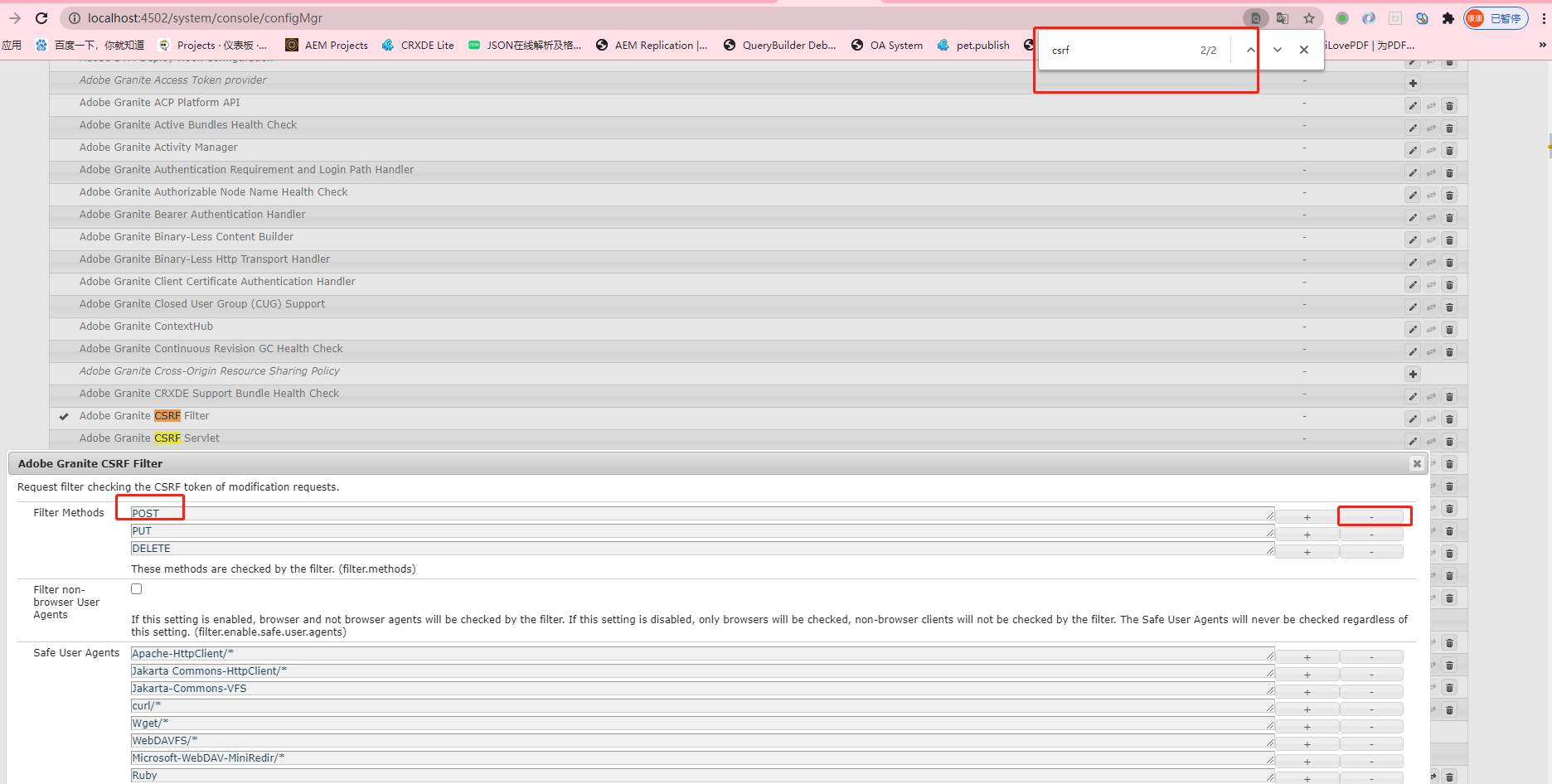The width and height of the screenshot is (1552, 784).
Task: Remove Wget/* safe user agent
Action: point(1371,727)
